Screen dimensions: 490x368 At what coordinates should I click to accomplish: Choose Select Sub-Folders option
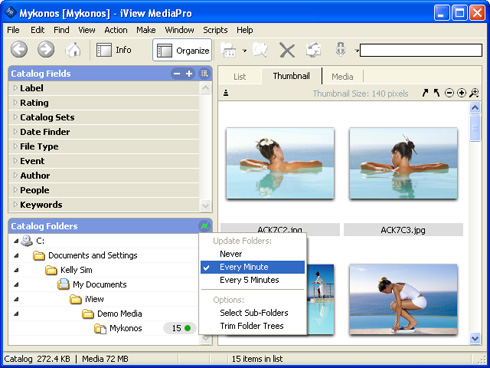pyautogui.click(x=253, y=313)
